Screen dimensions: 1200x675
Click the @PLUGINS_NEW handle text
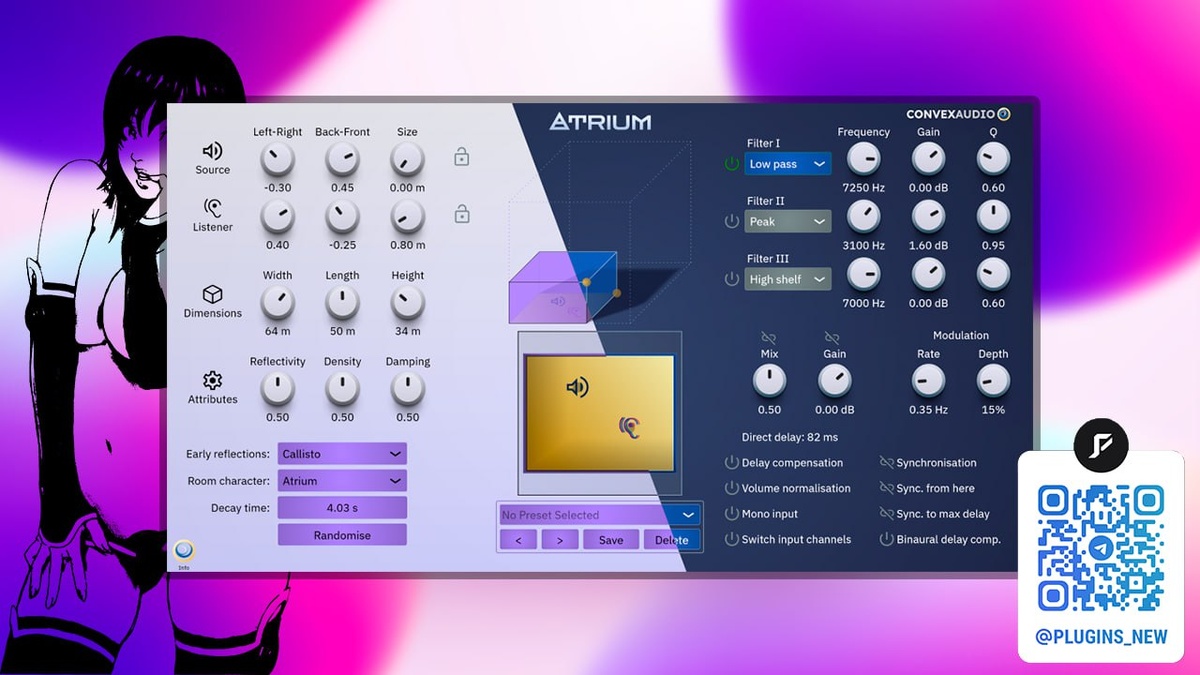click(1101, 637)
